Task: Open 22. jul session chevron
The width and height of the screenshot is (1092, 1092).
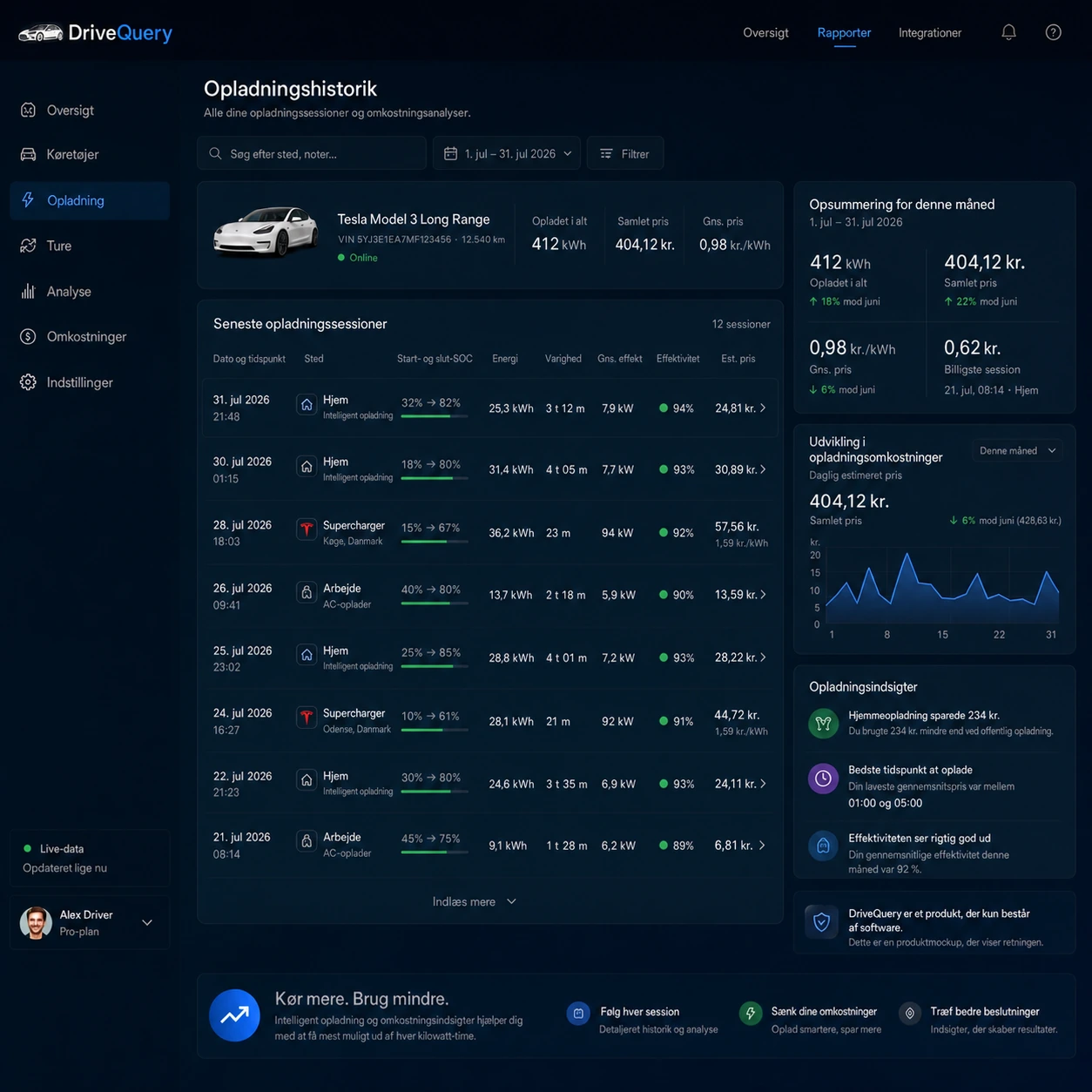Action: click(x=763, y=784)
